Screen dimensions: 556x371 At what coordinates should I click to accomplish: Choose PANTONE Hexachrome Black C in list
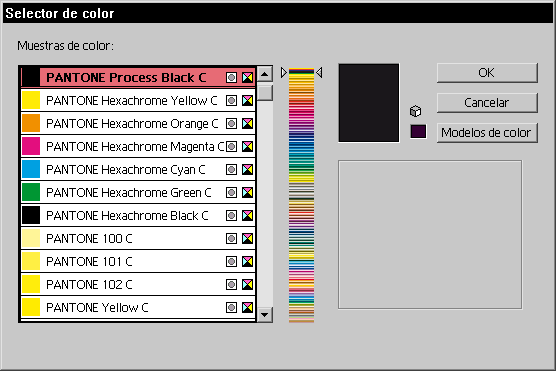[138, 216]
